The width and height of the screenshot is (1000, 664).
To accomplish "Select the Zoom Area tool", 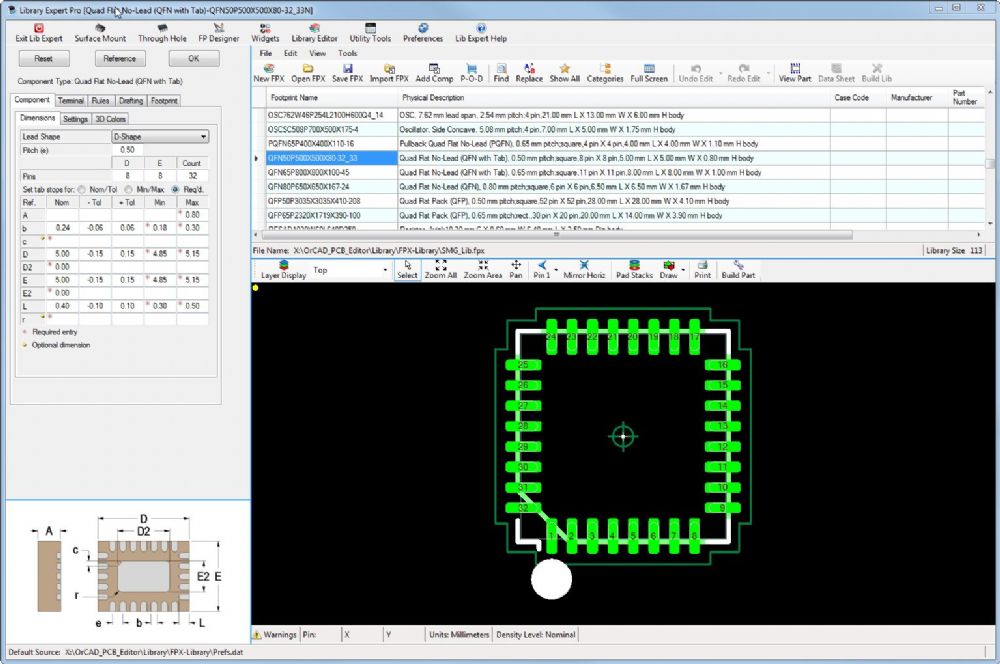I will tap(482, 266).
